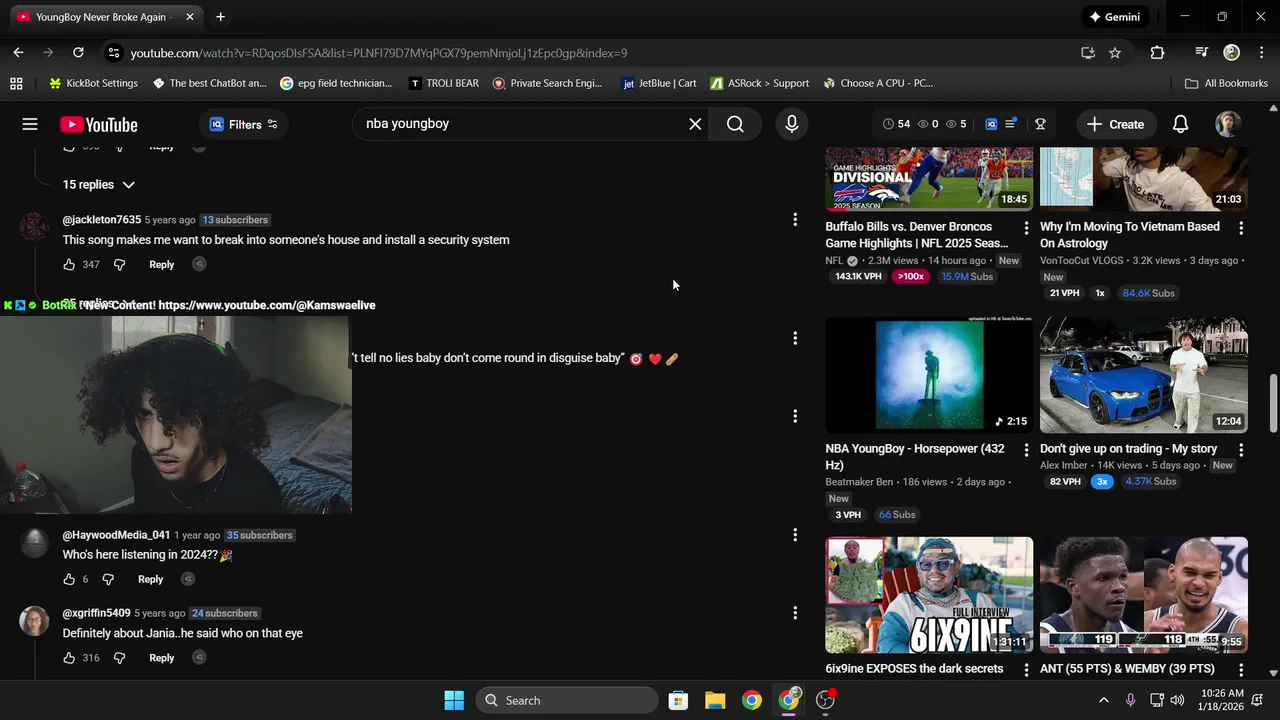
Task: Open the @xgriffin5409 channel link
Action: click(97, 613)
